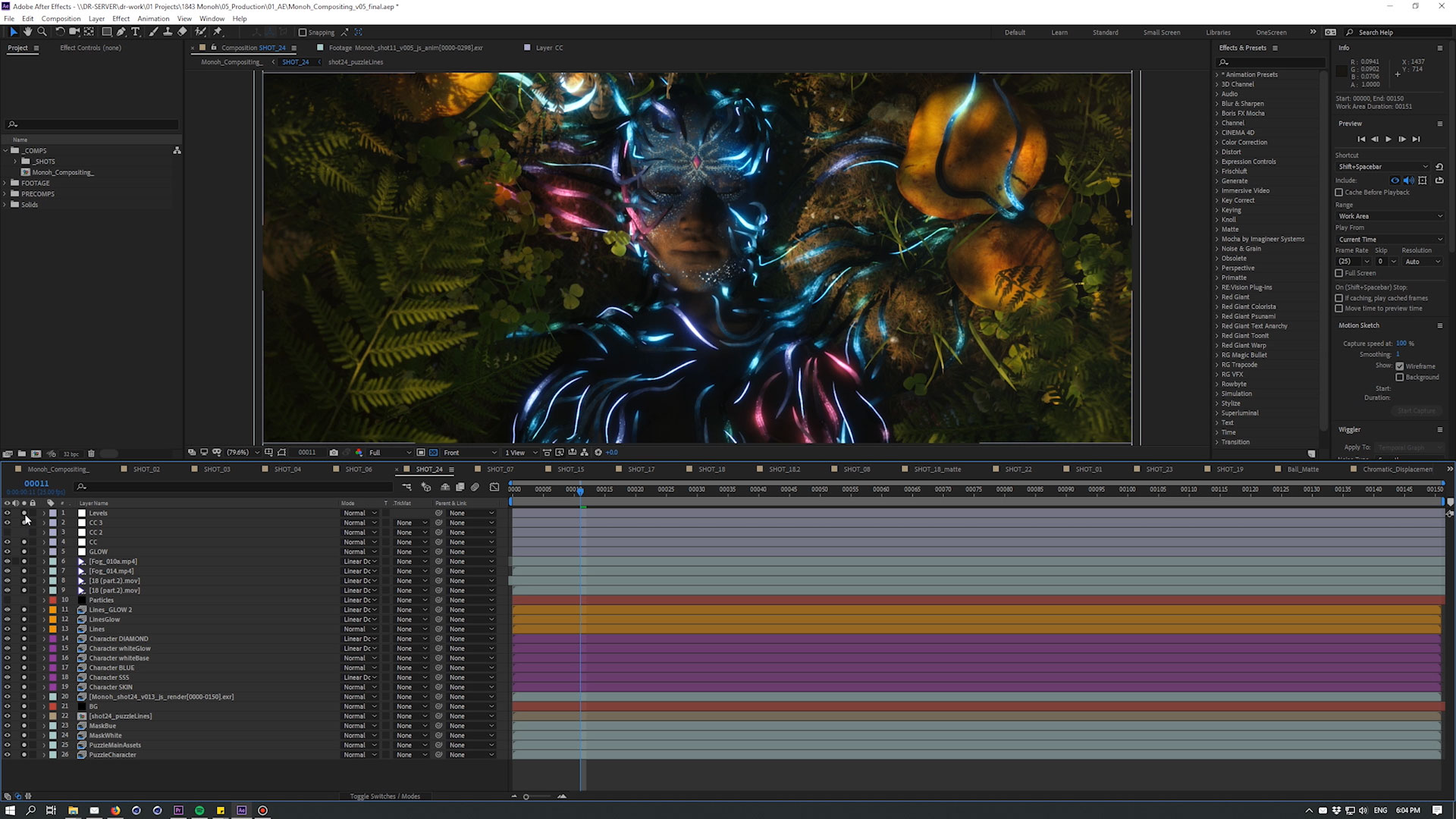The width and height of the screenshot is (1456, 819).
Task: Open the Composition menu
Action: click(61, 18)
